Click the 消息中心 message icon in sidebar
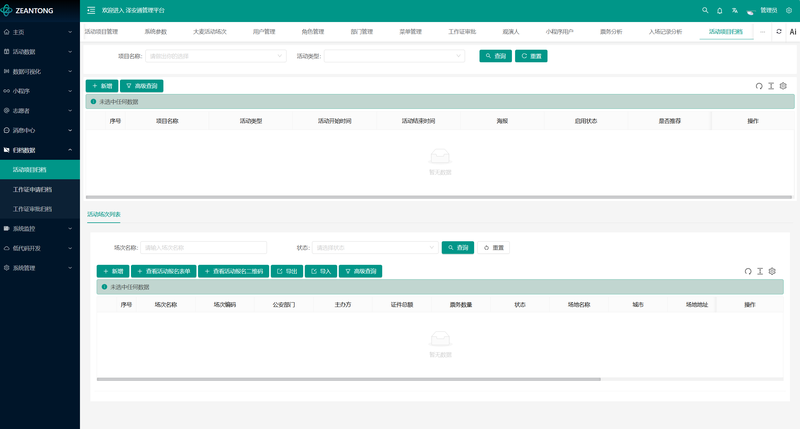Screen dimensions: 800x429 (6, 130)
